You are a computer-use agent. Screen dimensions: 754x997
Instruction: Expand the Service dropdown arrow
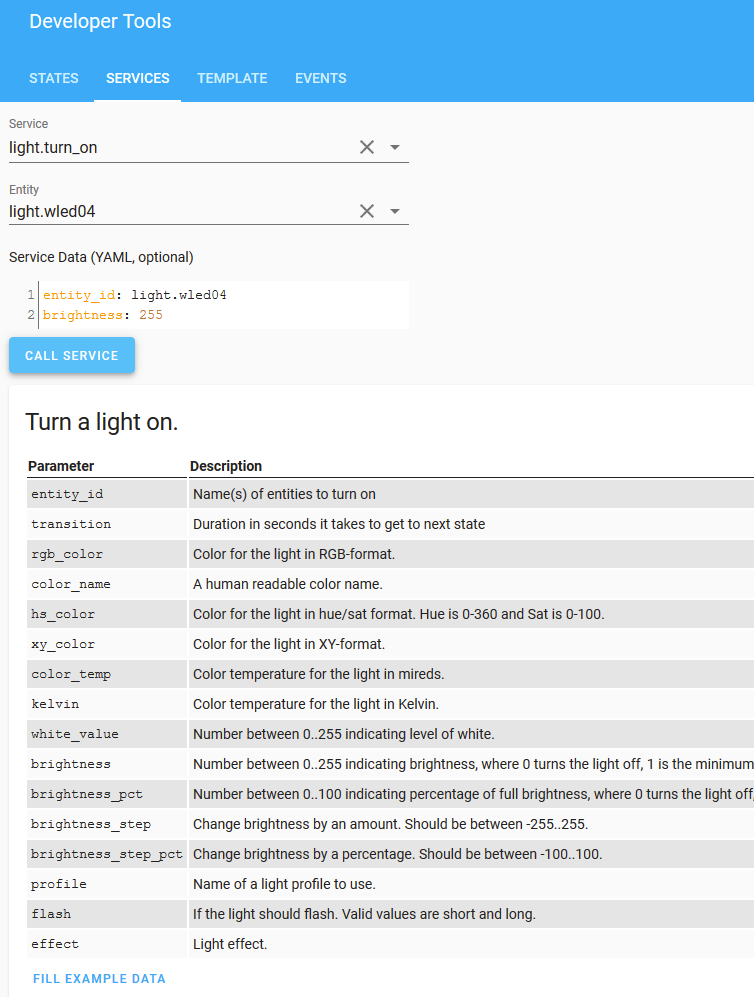[x=395, y=148]
